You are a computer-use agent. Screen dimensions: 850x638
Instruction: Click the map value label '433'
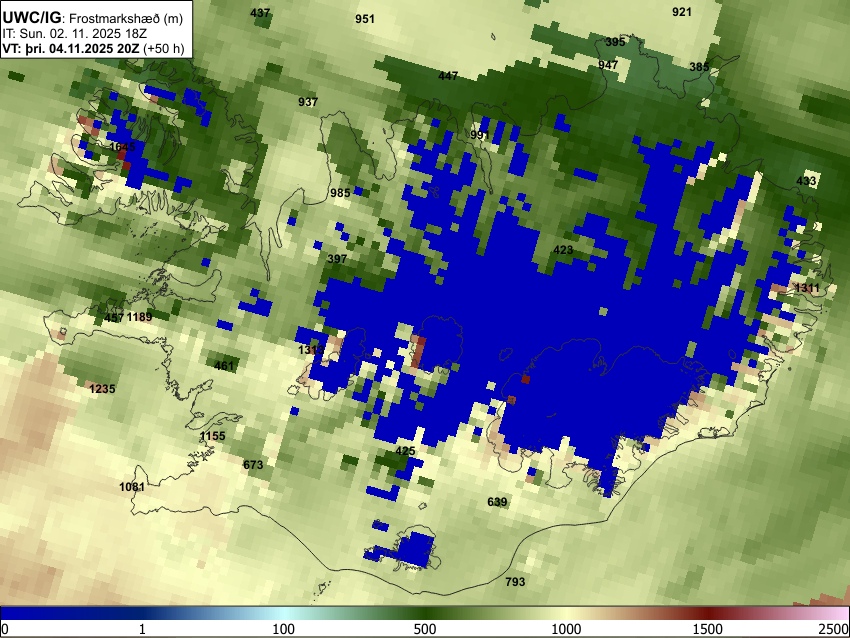pyautogui.click(x=806, y=181)
